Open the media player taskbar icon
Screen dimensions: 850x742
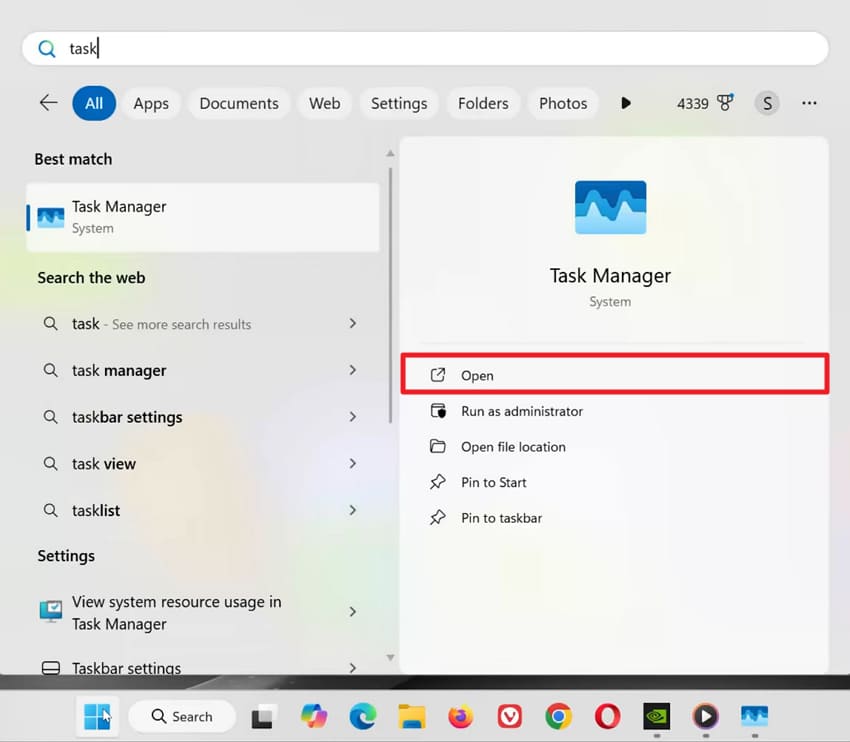705,716
